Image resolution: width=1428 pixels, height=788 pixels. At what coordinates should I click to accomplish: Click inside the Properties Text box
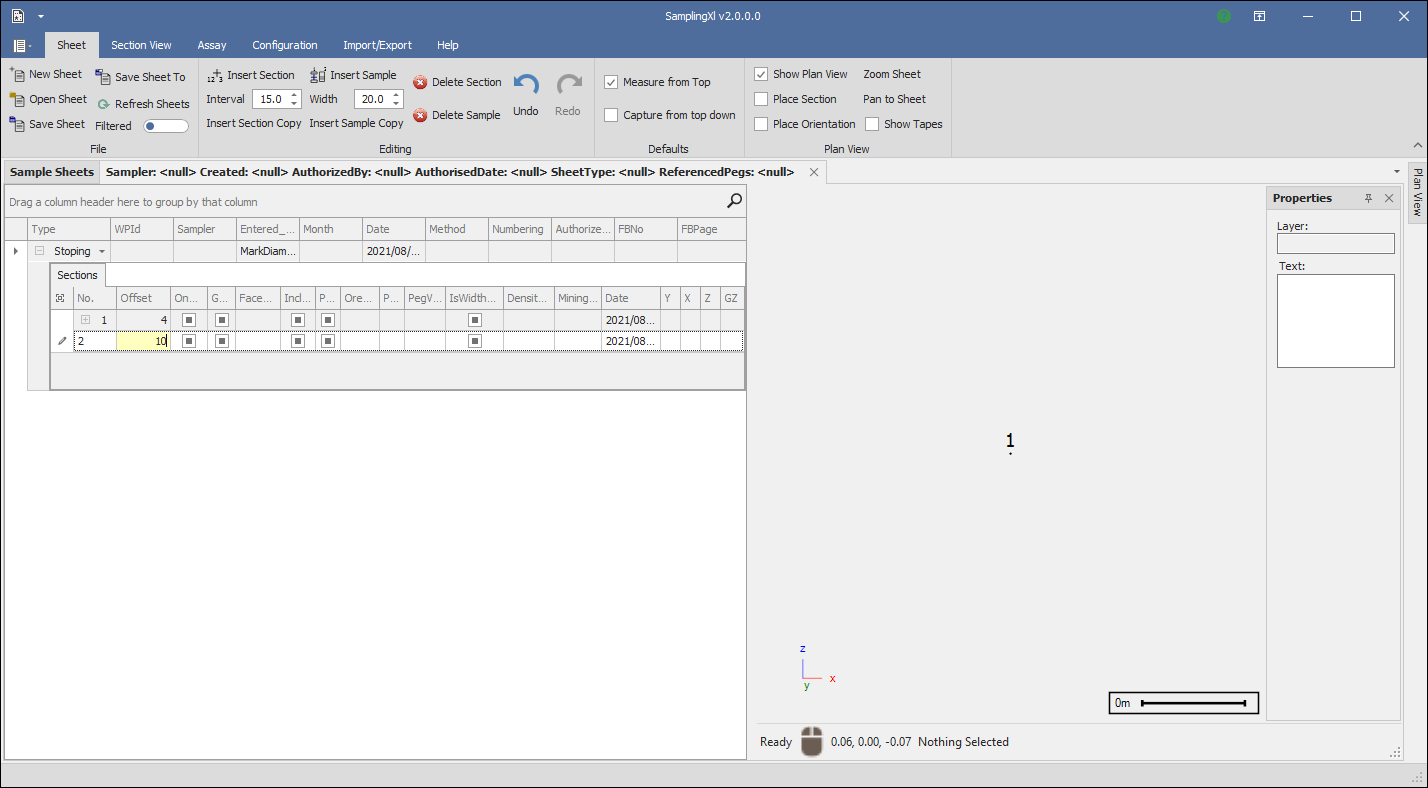tap(1335, 320)
